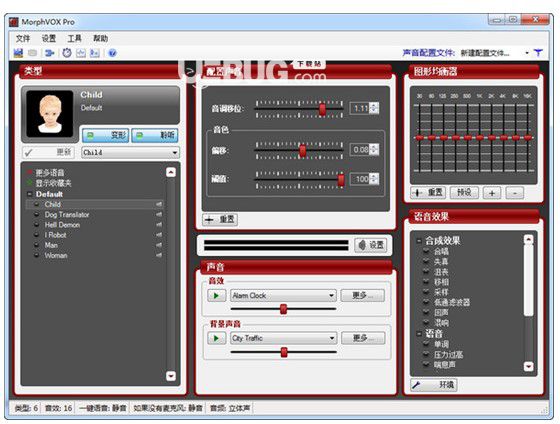Viewport: 560px width, 424px height.
Task: Collapse the 语音 effects group
Action: click(x=419, y=334)
